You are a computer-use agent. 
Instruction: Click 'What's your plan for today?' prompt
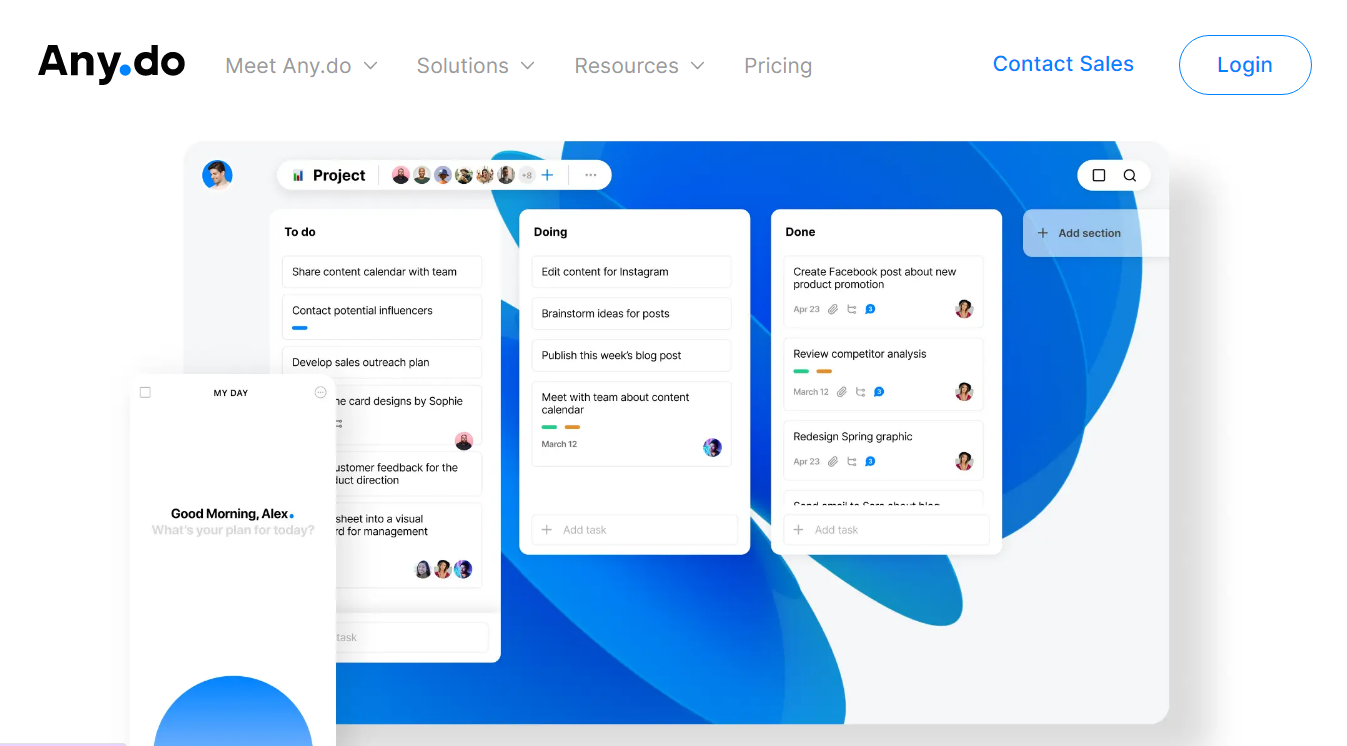[233, 530]
